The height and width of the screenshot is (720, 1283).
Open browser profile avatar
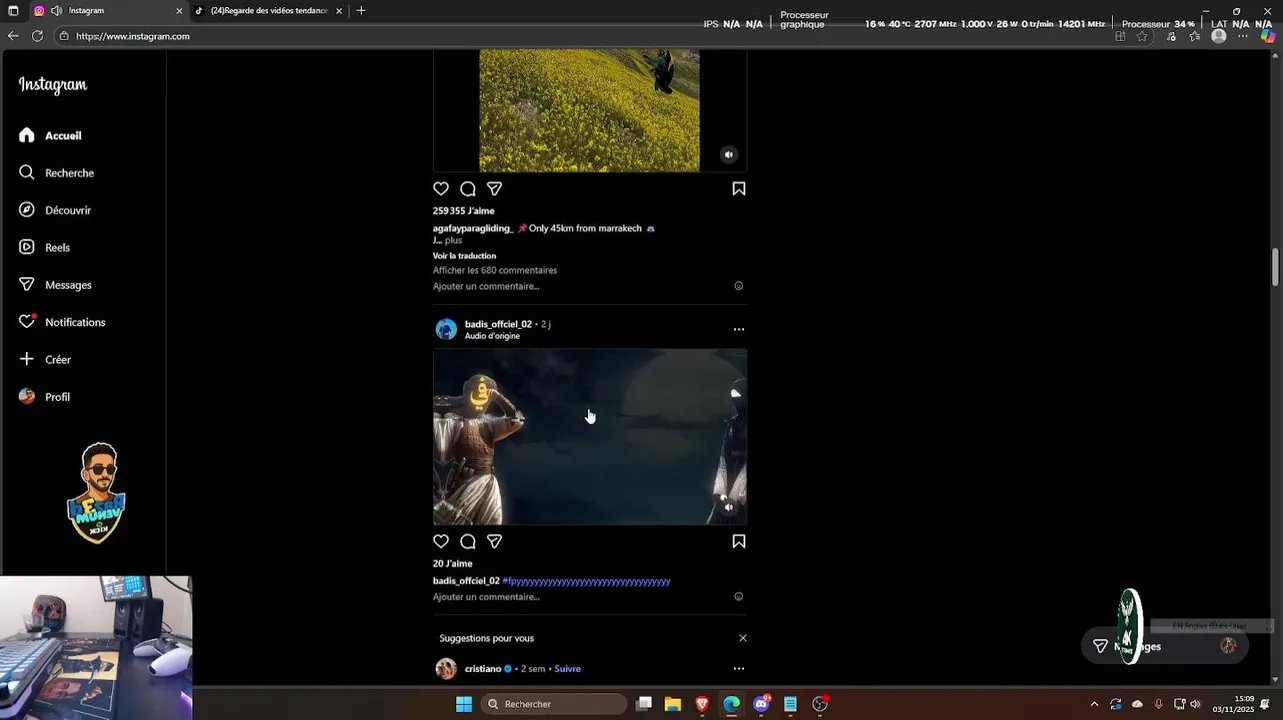1218,36
